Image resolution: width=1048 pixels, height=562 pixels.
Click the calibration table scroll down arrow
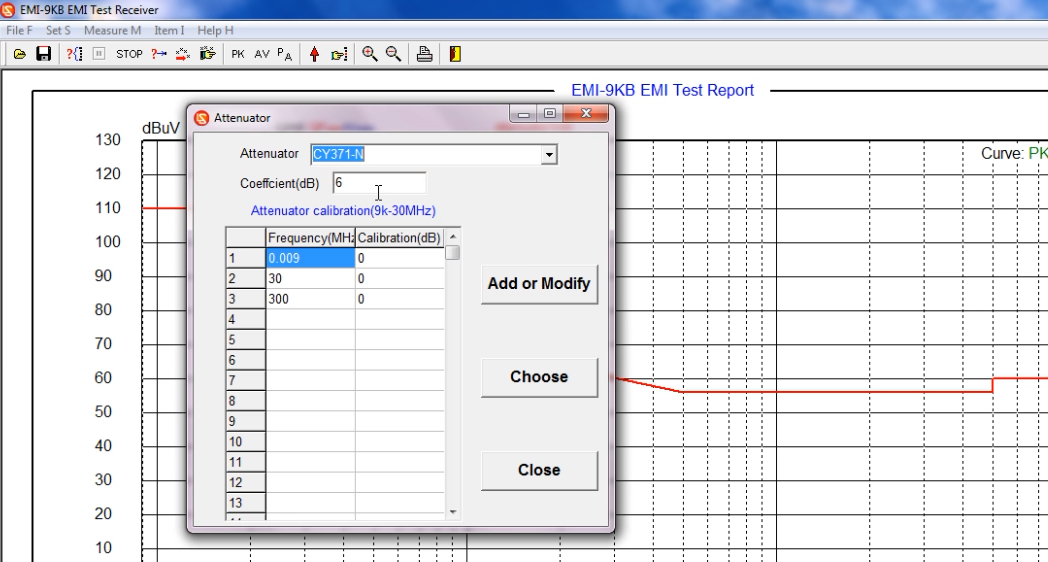(453, 512)
